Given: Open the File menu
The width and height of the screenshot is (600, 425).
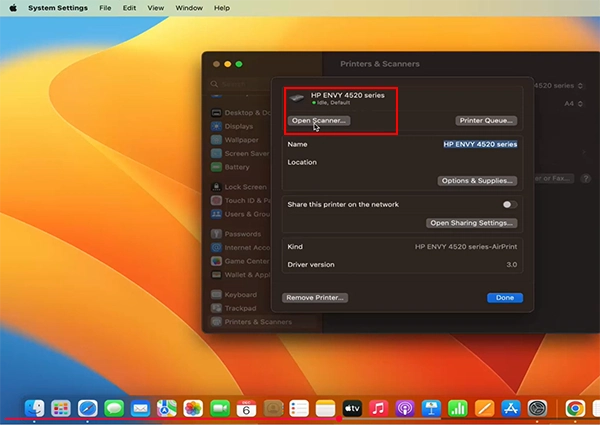Looking at the screenshot, I should [105, 8].
